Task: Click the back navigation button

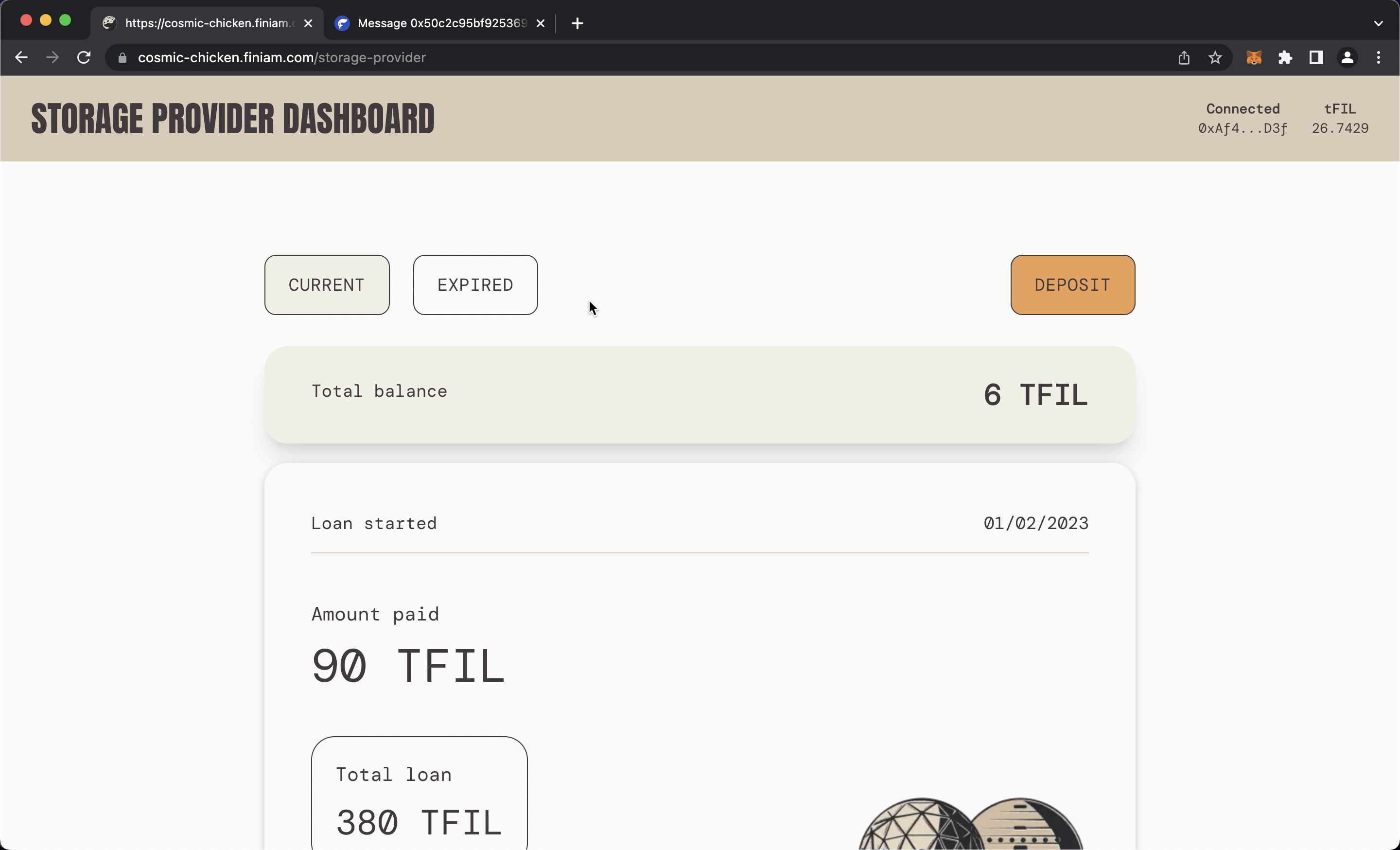Action: pos(22,57)
